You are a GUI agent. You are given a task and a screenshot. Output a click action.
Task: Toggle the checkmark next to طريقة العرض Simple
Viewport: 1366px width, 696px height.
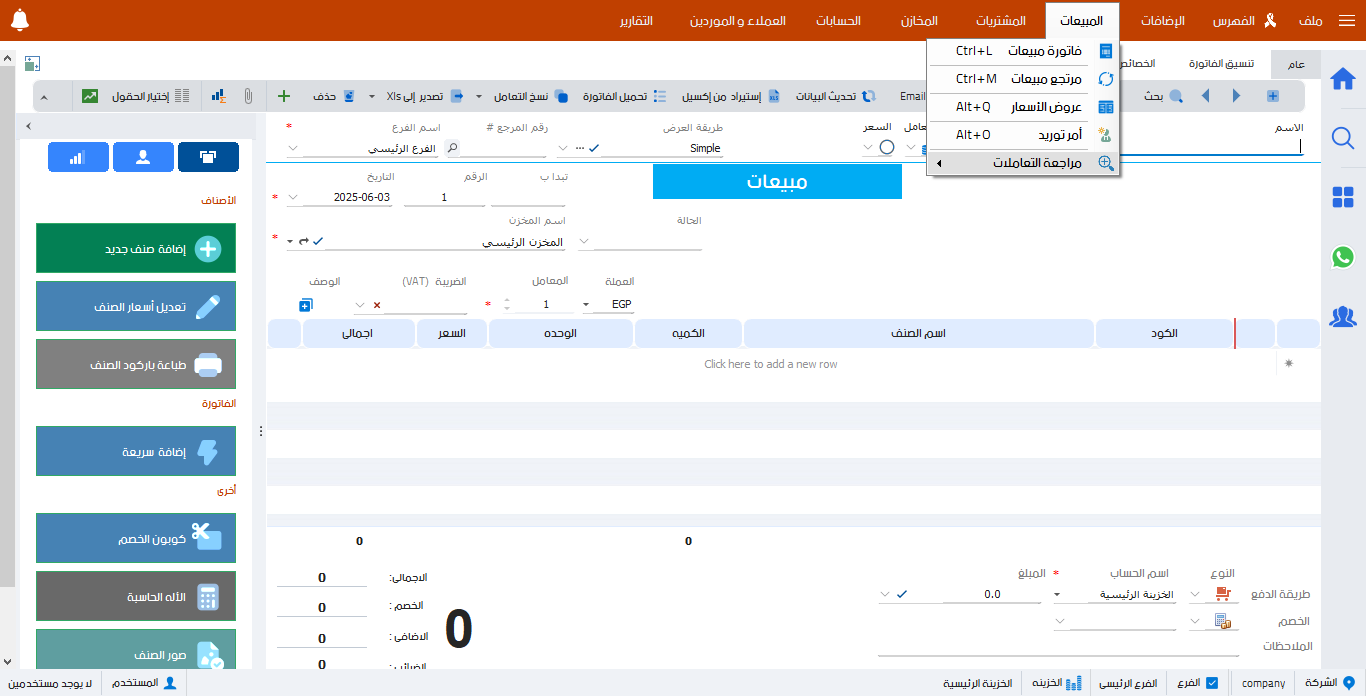pyautogui.click(x=592, y=147)
